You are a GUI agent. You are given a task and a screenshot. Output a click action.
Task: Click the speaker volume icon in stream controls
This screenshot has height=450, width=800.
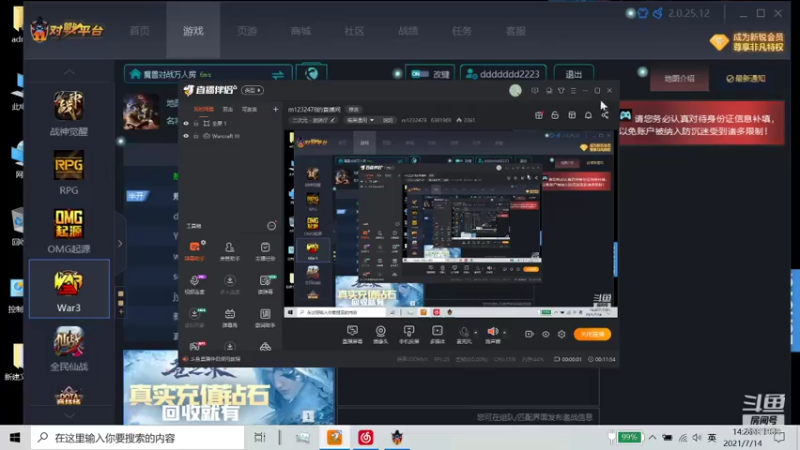[x=492, y=333]
